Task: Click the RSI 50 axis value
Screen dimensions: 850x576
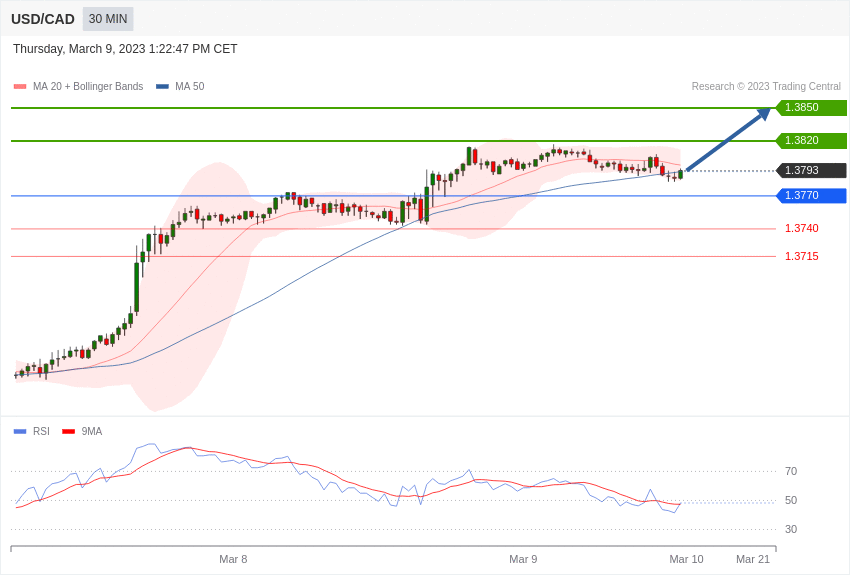Action: pos(791,500)
